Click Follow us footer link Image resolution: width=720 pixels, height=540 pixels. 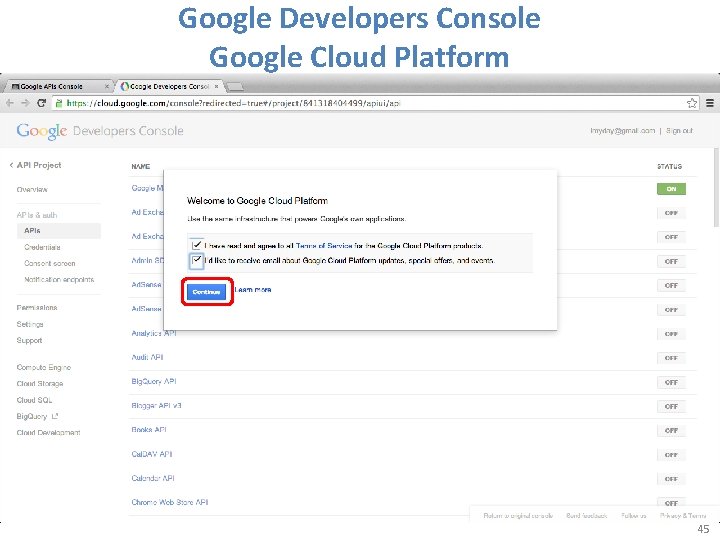634,516
